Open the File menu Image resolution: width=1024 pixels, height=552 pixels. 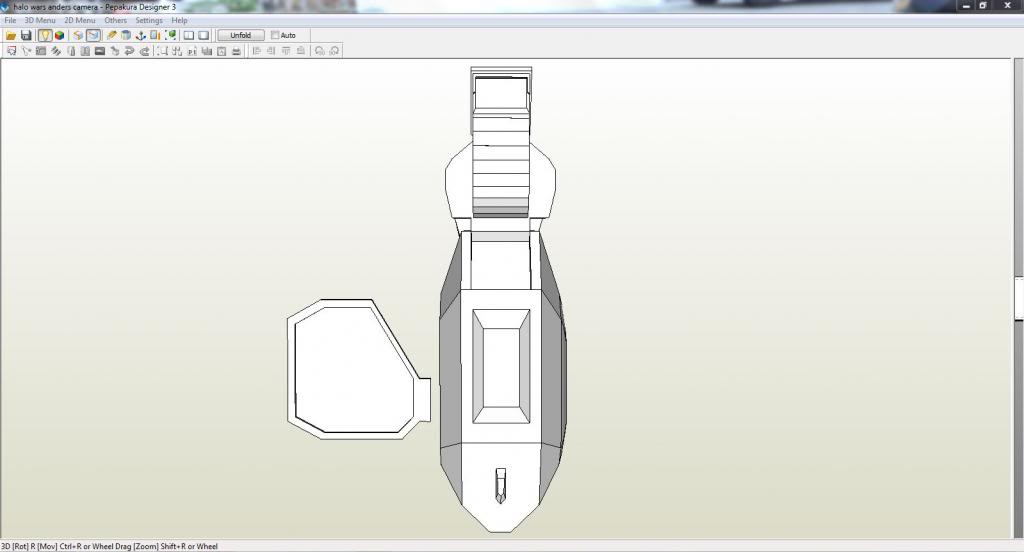[10, 20]
